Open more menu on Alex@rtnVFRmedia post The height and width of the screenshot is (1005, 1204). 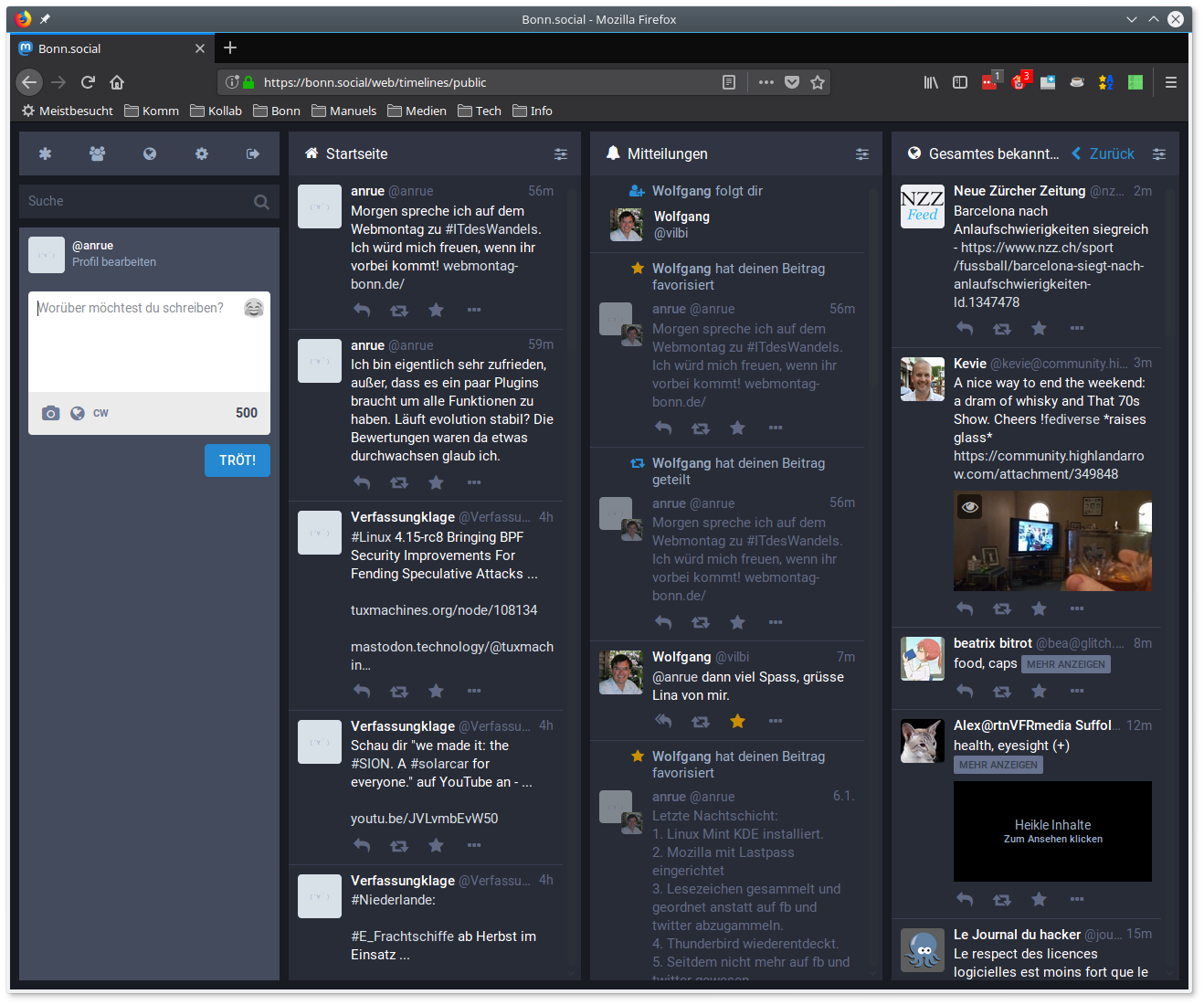(x=1077, y=900)
